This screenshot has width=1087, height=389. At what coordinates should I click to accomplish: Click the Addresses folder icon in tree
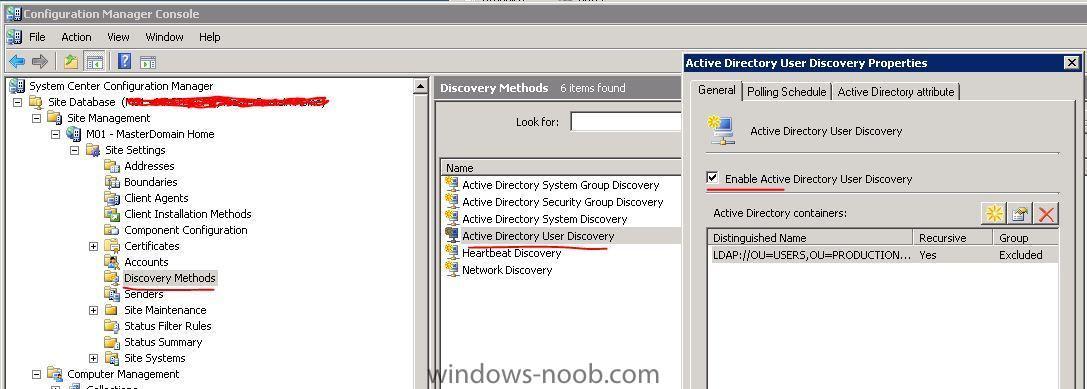(112, 166)
